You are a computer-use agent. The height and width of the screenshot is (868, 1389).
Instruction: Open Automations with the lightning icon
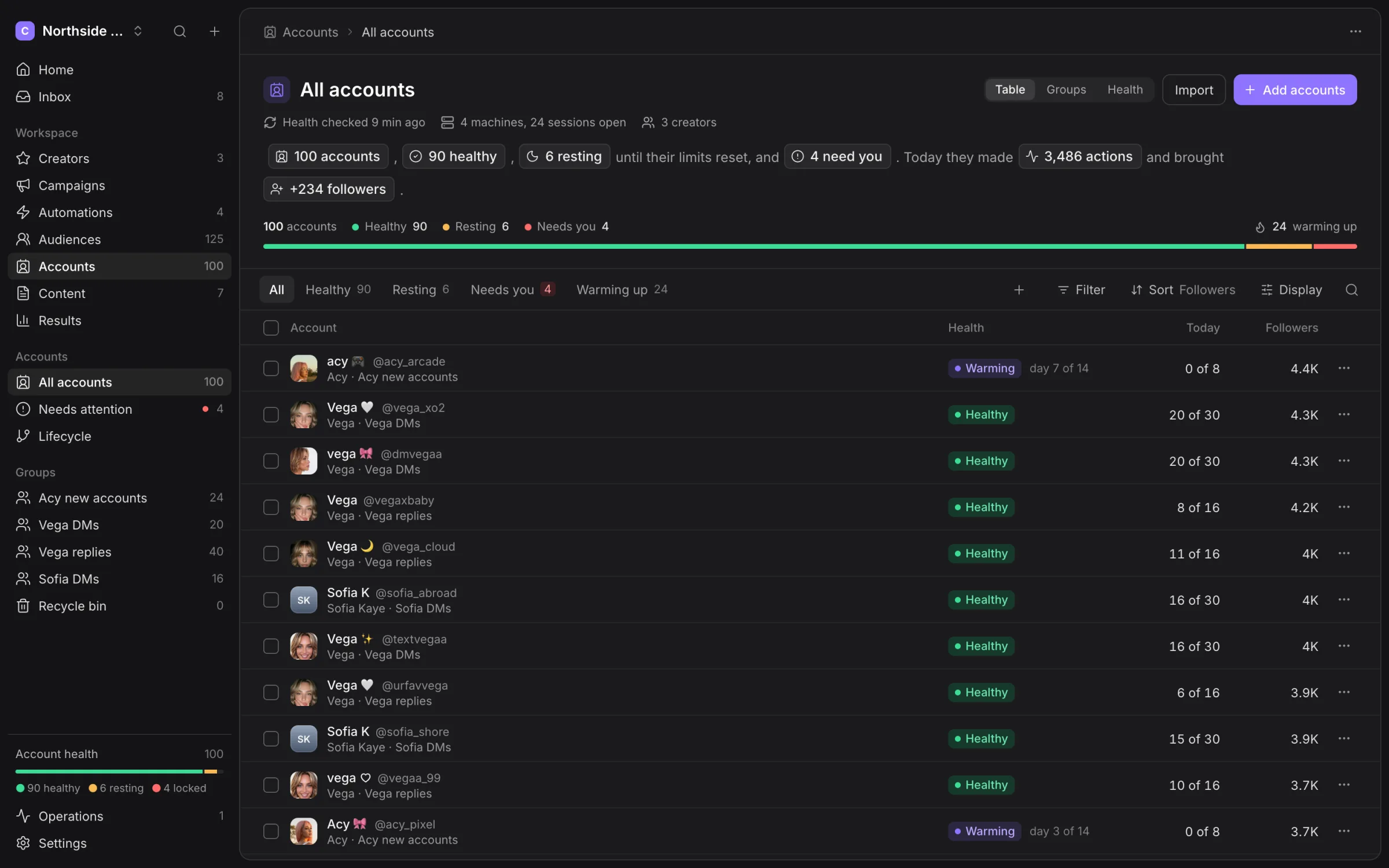[119, 212]
